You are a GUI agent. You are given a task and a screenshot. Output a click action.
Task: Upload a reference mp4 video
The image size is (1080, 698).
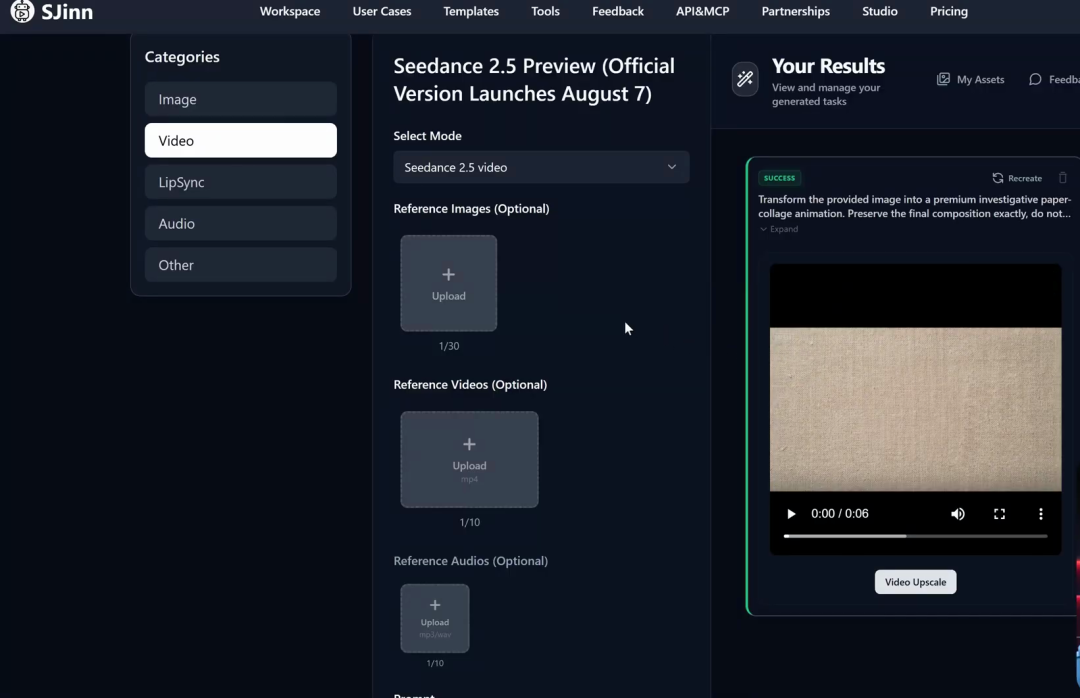coord(469,460)
